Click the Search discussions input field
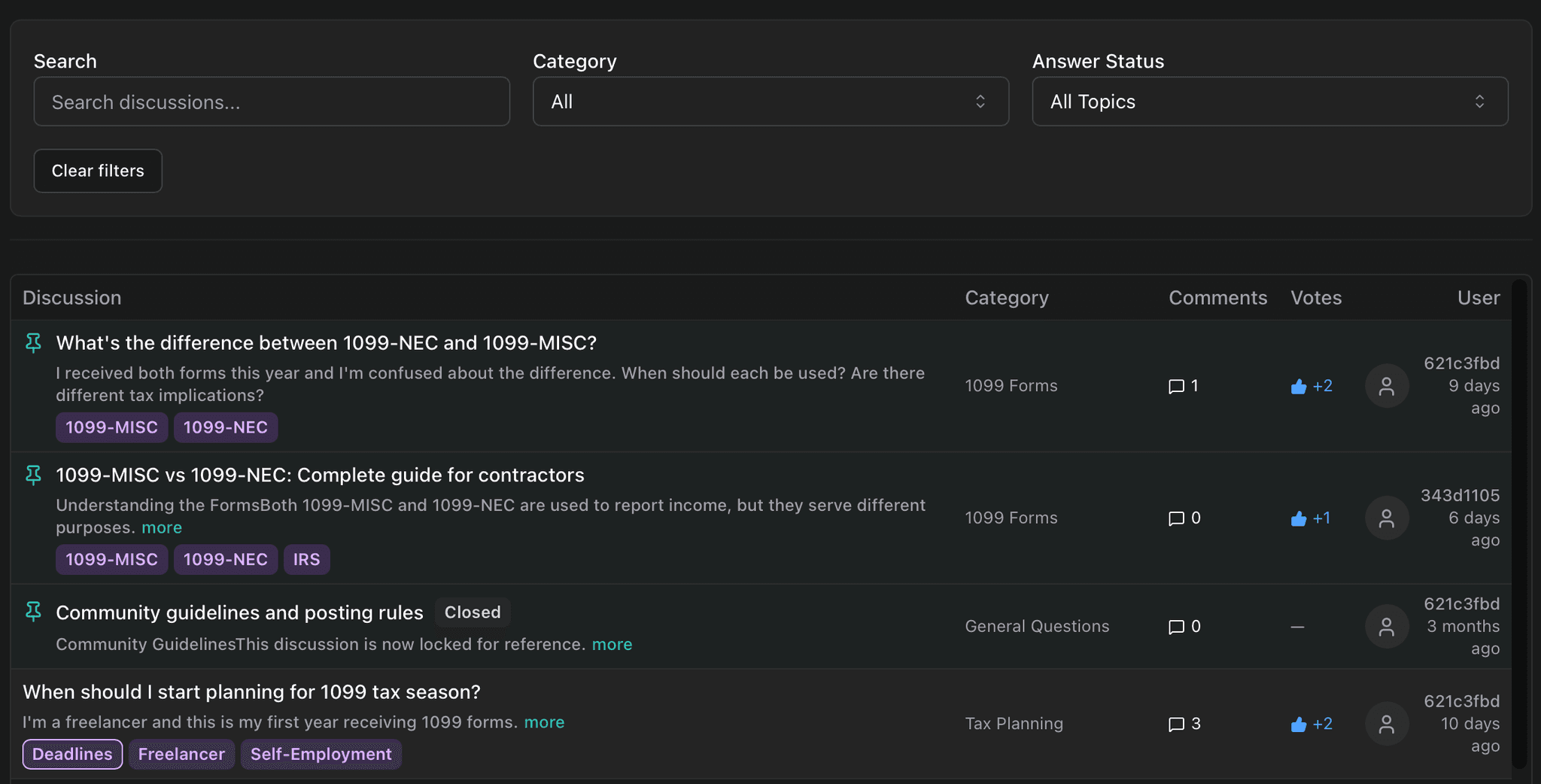 pyautogui.click(x=272, y=102)
